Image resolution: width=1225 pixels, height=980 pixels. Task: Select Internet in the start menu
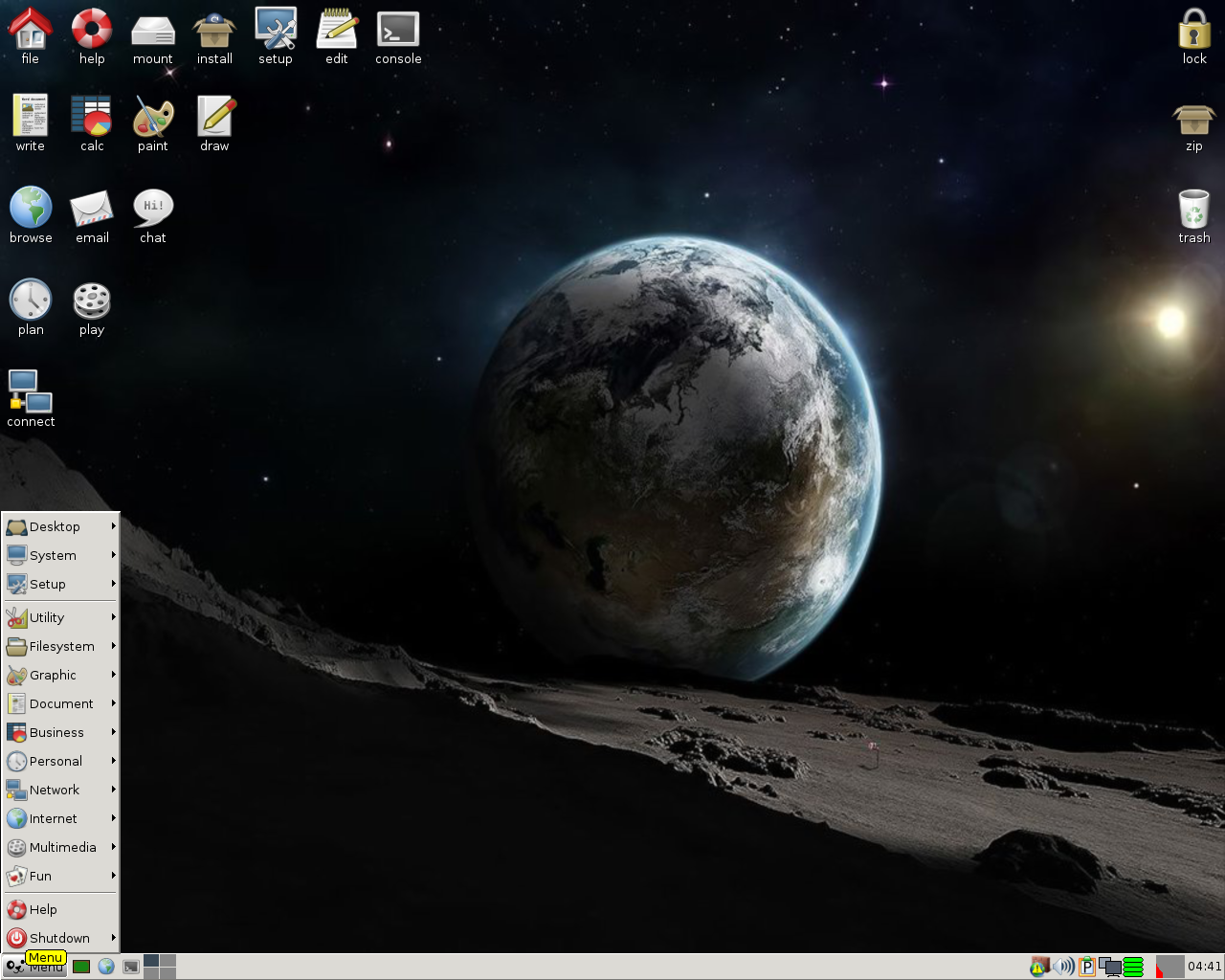60,818
